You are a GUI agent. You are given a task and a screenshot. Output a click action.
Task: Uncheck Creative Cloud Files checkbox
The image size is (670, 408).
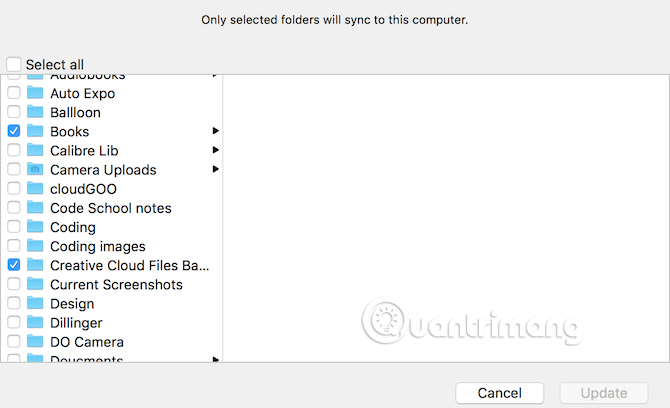point(14,265)
